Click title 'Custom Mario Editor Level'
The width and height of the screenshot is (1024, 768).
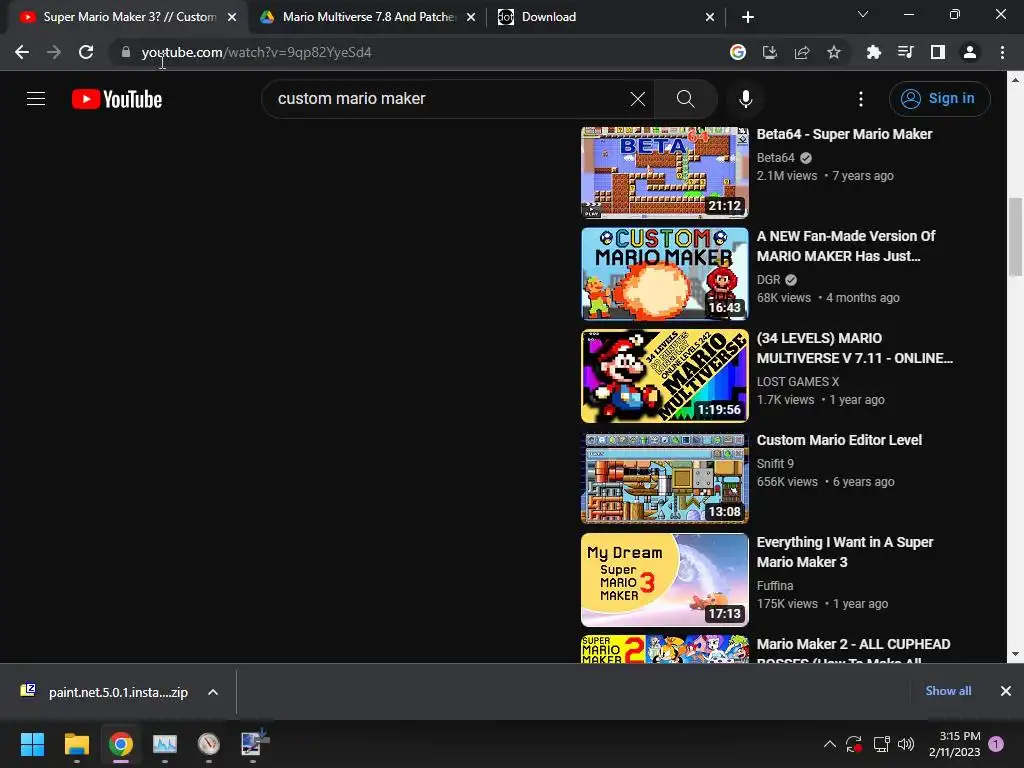[839, 440]
